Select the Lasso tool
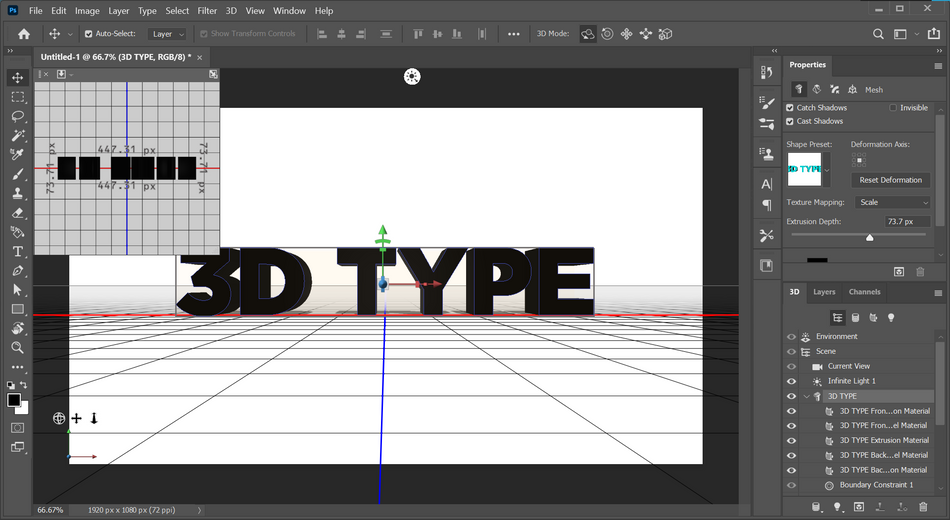 click(x=18, y=116)
